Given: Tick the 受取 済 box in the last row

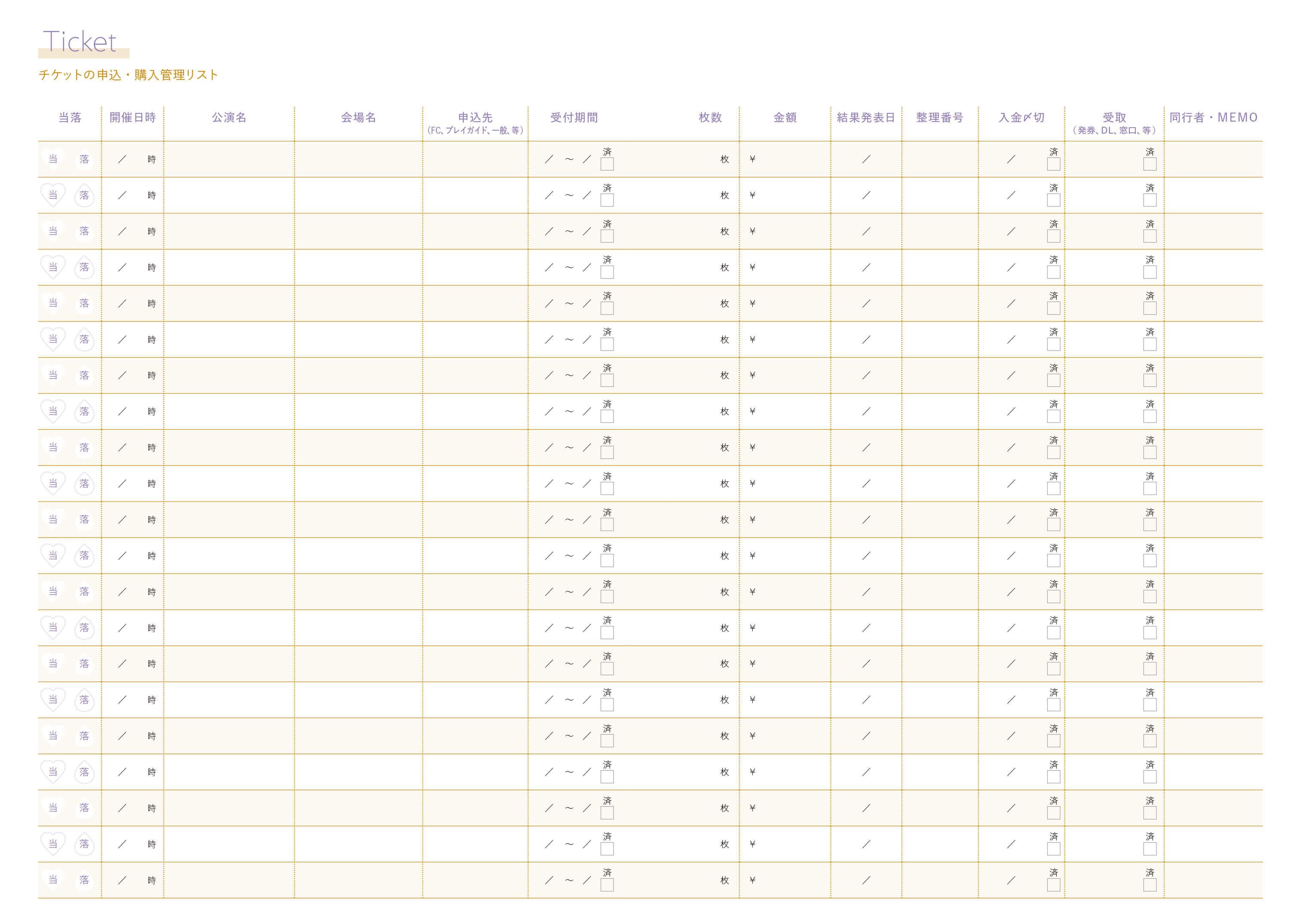Looking at the screenshot, I should point(1150,885).
